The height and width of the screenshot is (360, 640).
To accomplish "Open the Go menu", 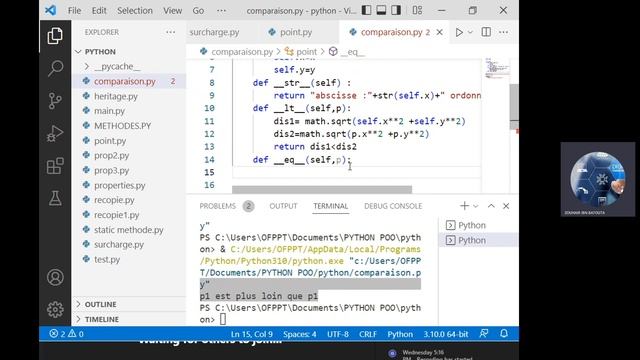I will [x=198, y=11].
